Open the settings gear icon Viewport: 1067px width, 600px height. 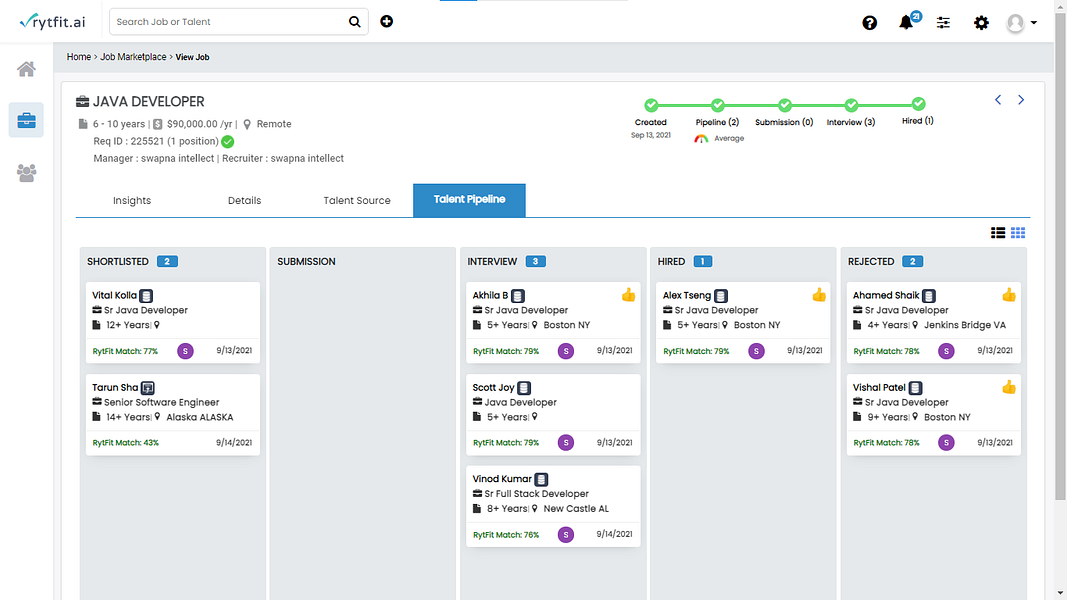(x=981, y=22)
